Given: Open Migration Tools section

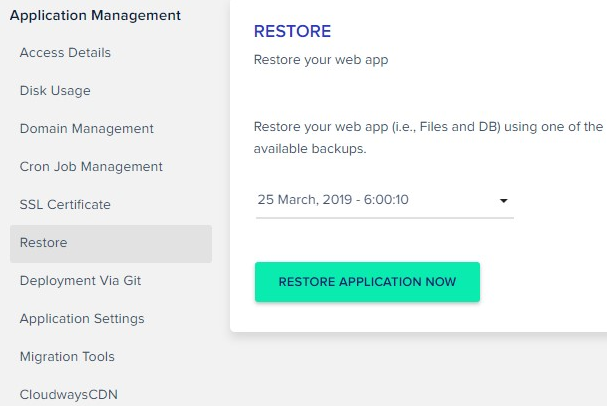Looking at the screenshot, I should pyautogui.click(x=67, y=357).
